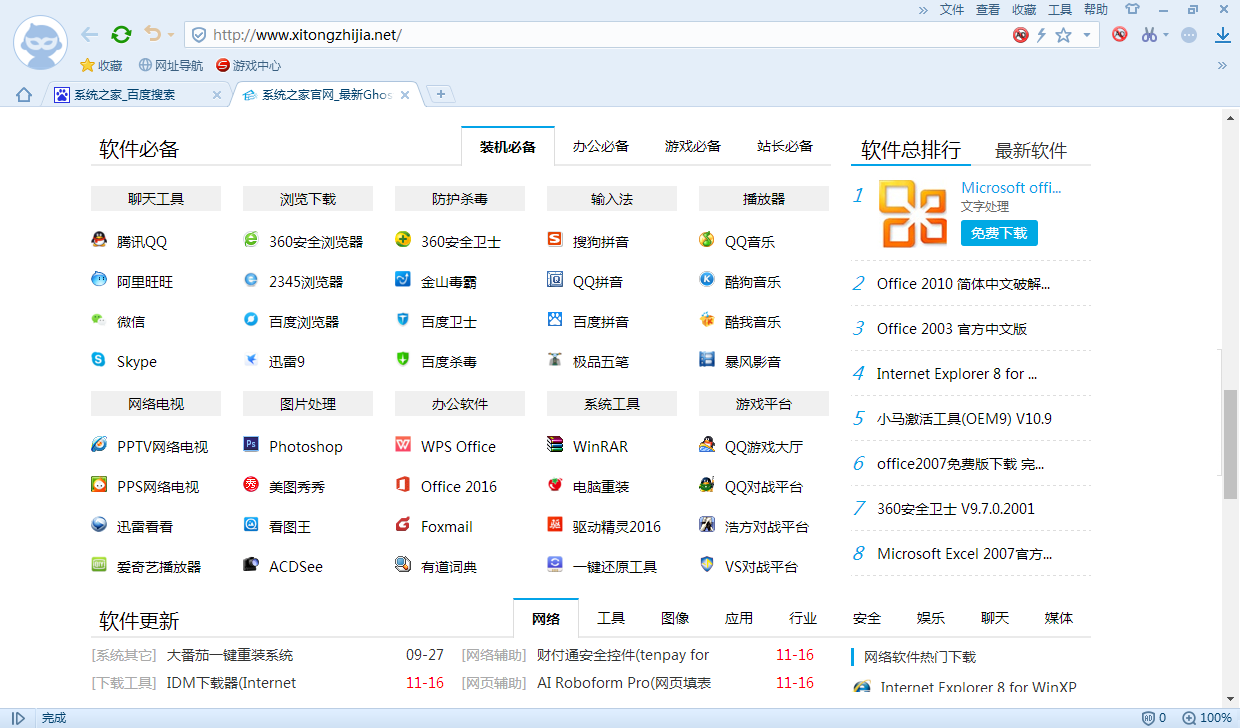Open the 工具 menu
Image resolution: width=1240 pixels, height=728 pixels.
[1060, 9]
